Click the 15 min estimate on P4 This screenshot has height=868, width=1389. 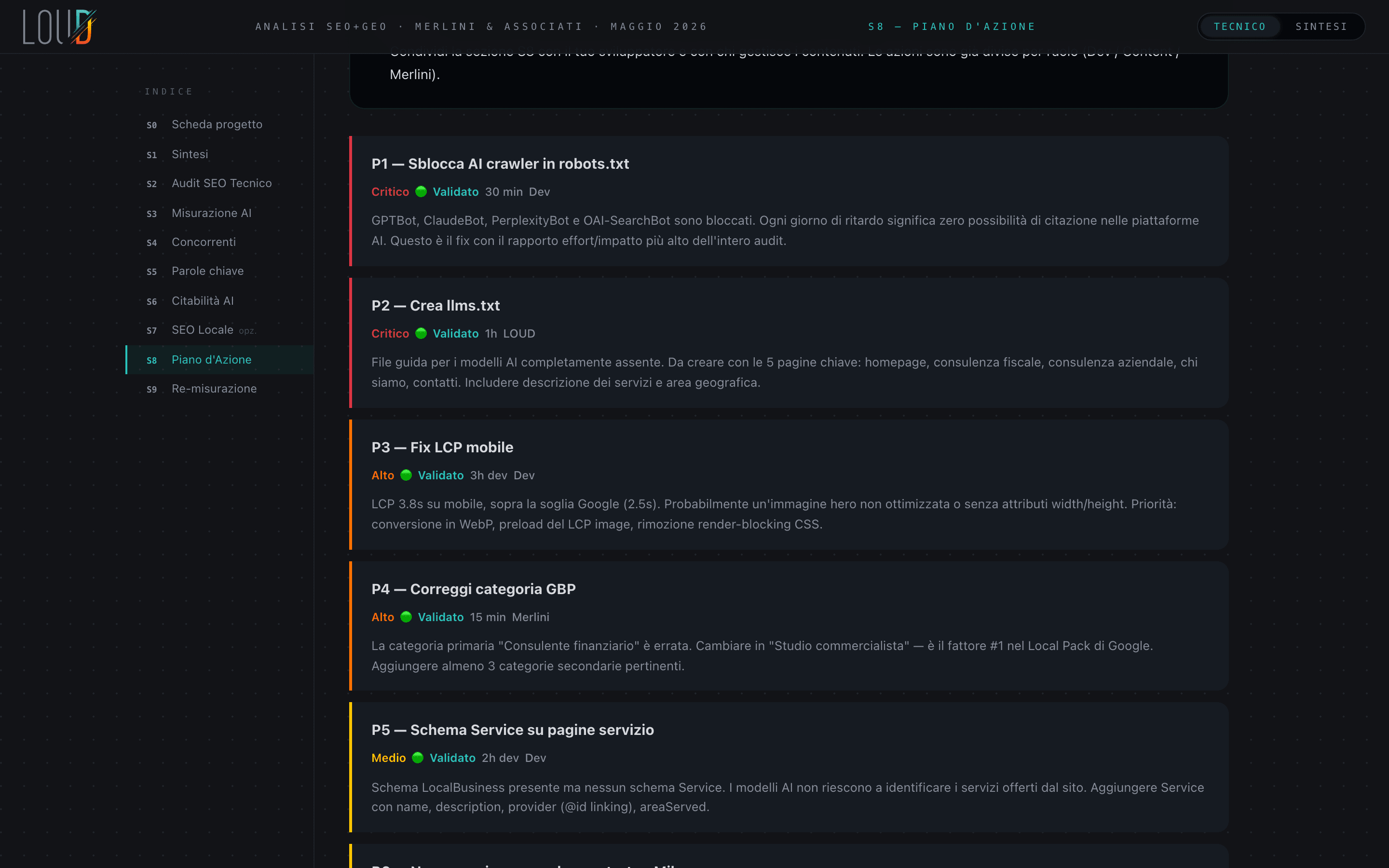488,617
